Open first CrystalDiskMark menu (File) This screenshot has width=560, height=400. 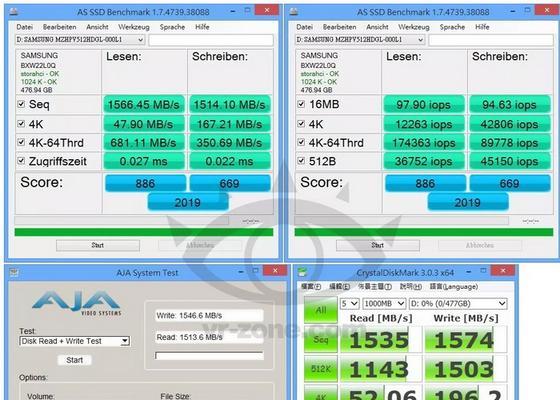click(x=311, y=286)
